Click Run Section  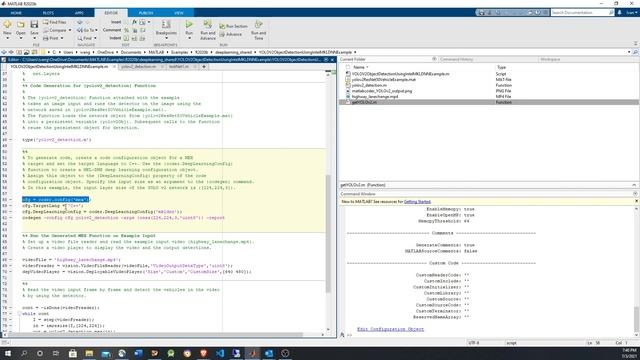(x=233, y=26)
